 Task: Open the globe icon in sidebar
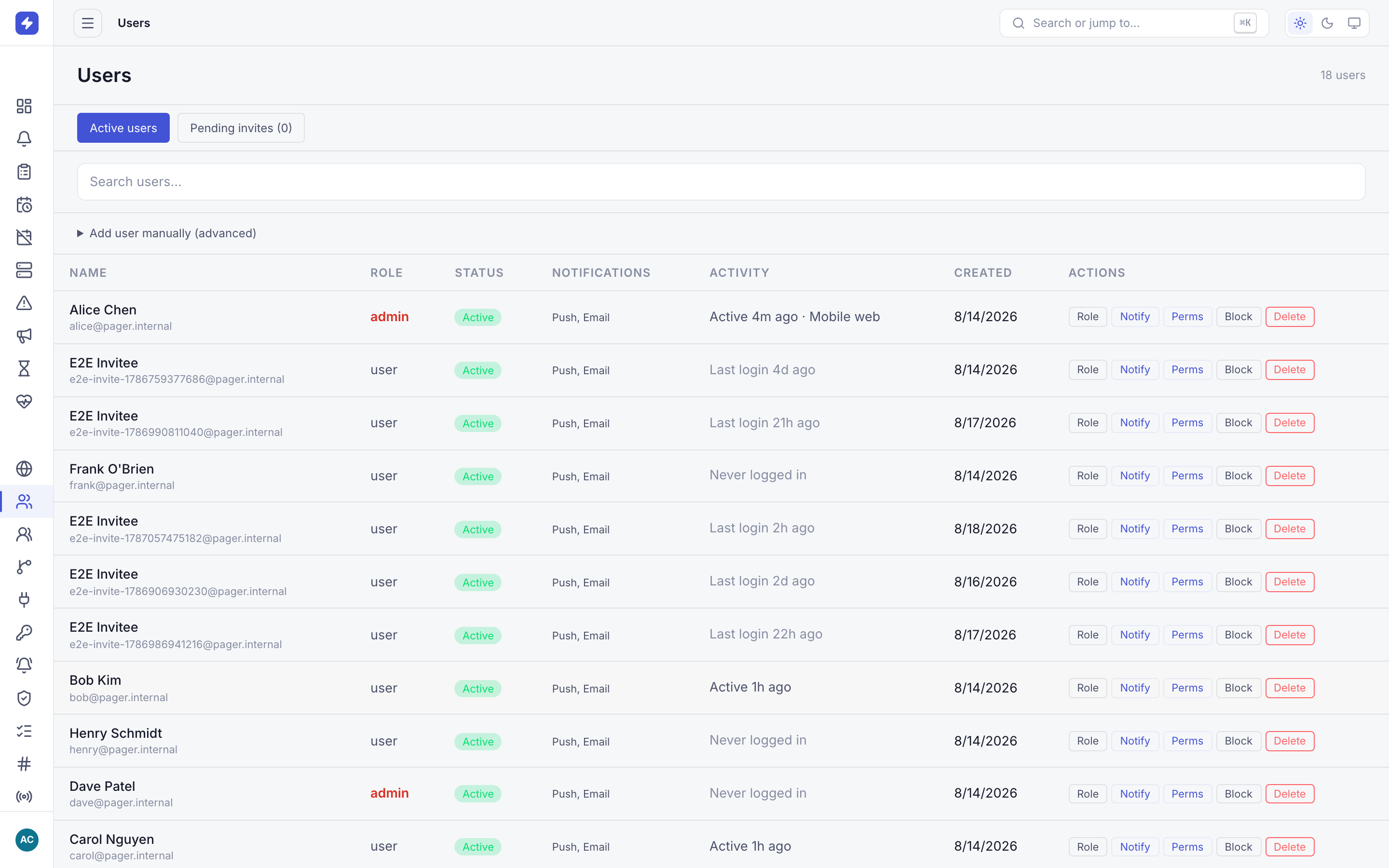24,469
